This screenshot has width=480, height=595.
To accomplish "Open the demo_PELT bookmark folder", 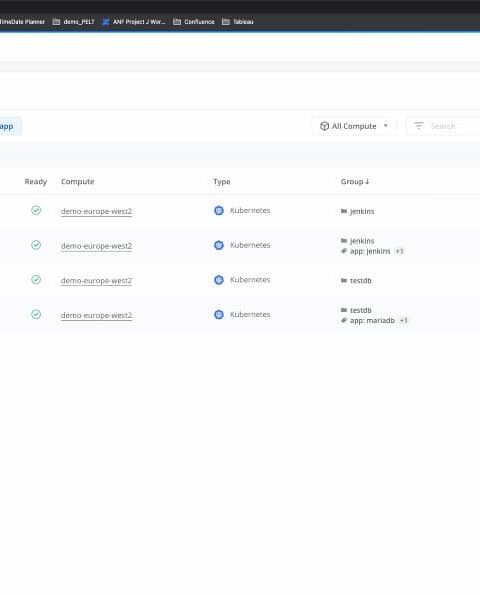I will coord(73,22).
